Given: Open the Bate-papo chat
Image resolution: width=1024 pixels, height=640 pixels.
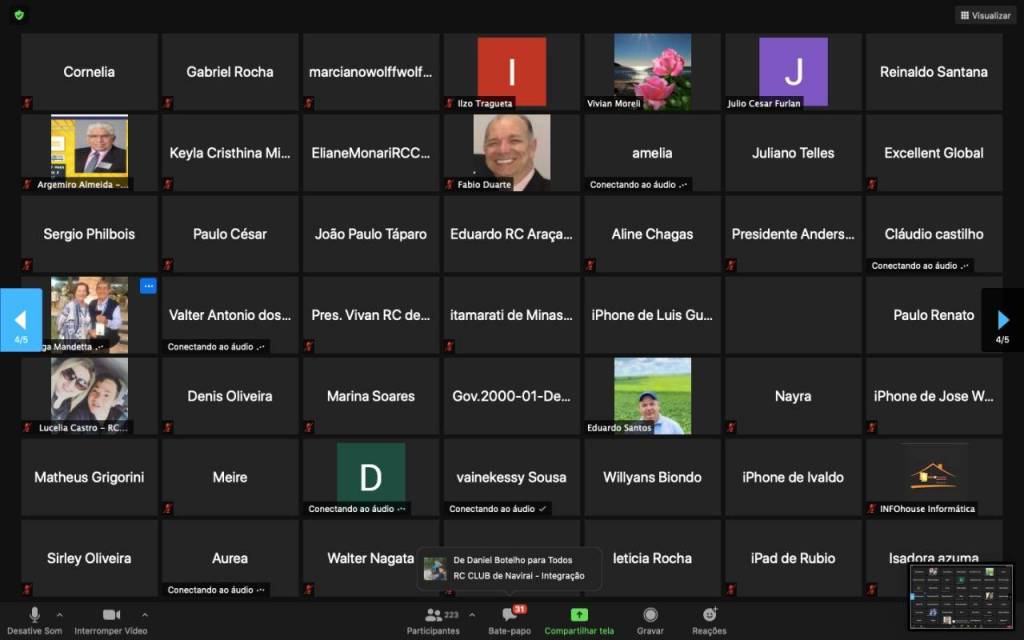Looking at the screenshot, I should click(x=509, y=615).
